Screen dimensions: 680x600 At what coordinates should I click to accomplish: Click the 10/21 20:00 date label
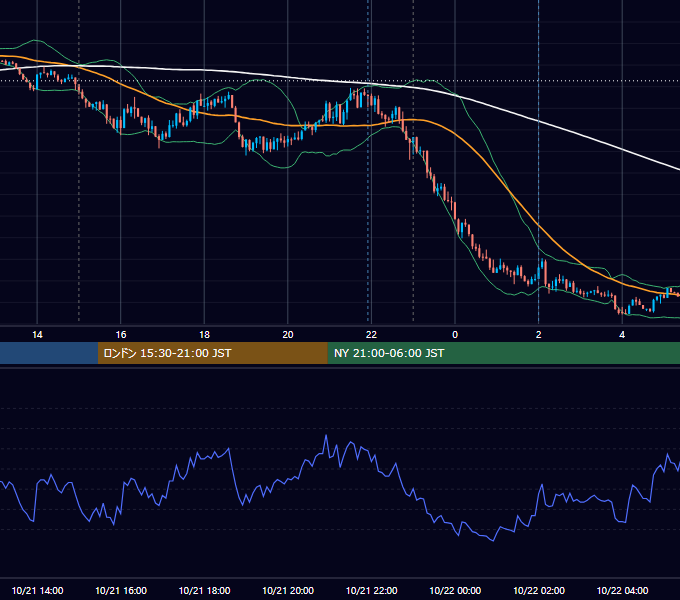288,590
